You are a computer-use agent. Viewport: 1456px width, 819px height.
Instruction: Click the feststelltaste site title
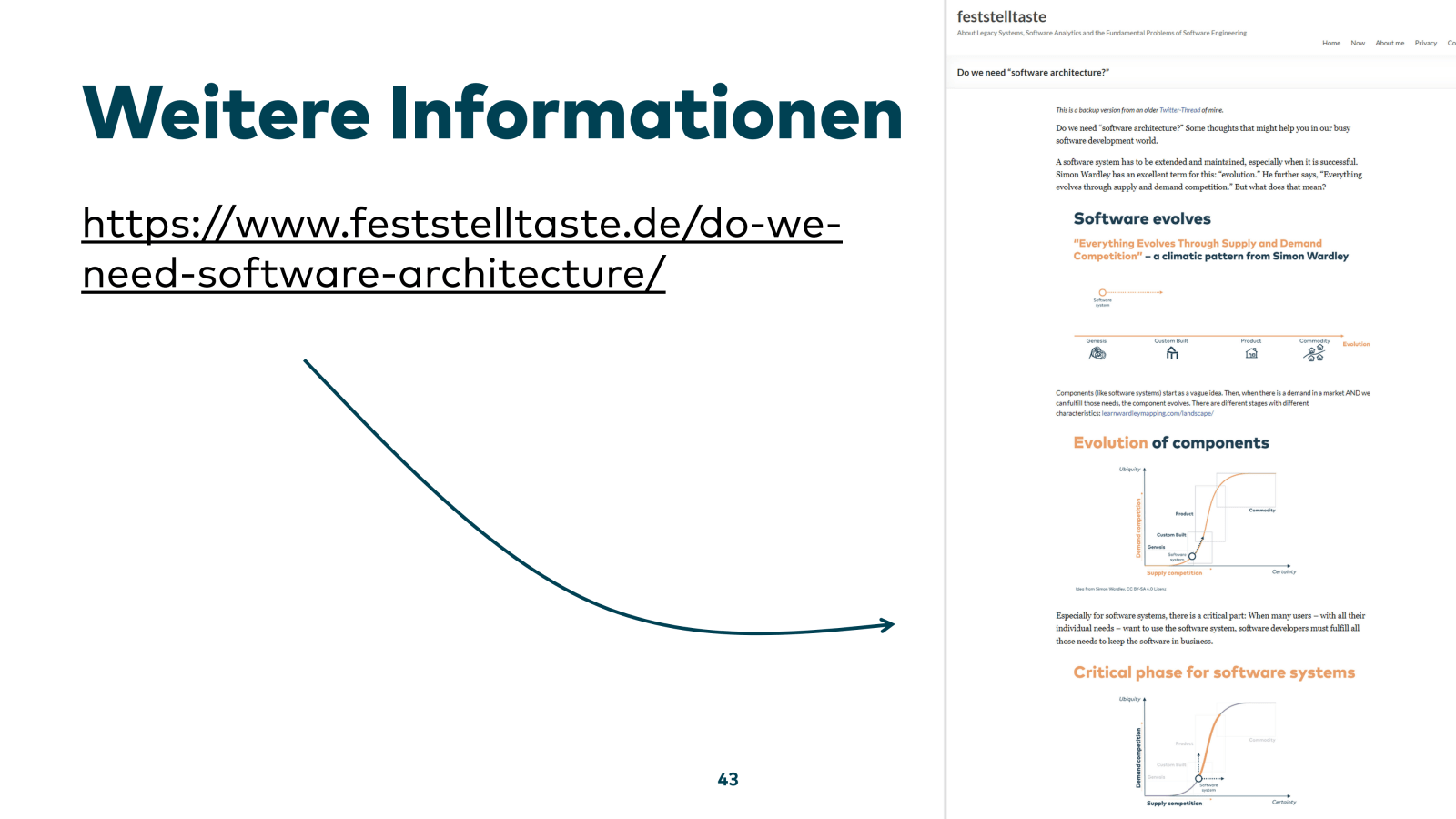tap(1001, 16)
